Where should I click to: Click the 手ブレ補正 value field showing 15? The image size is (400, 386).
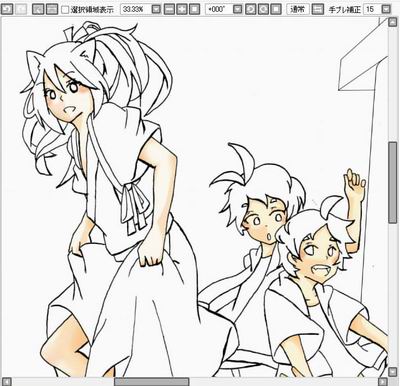(x=372, y=9)
